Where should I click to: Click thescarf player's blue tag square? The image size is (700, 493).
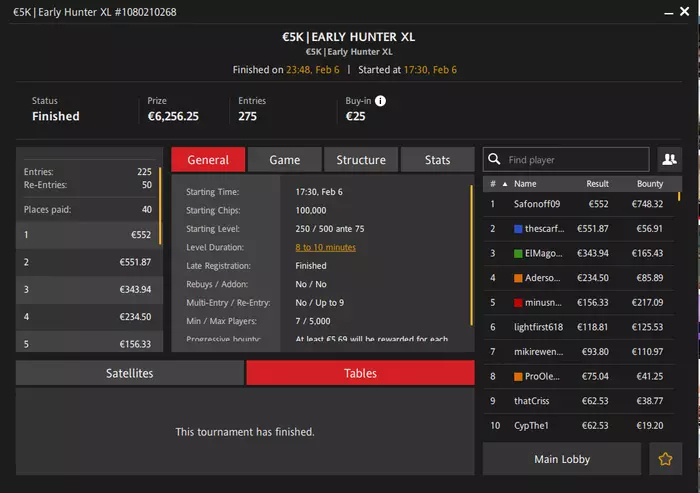[518, 229]
